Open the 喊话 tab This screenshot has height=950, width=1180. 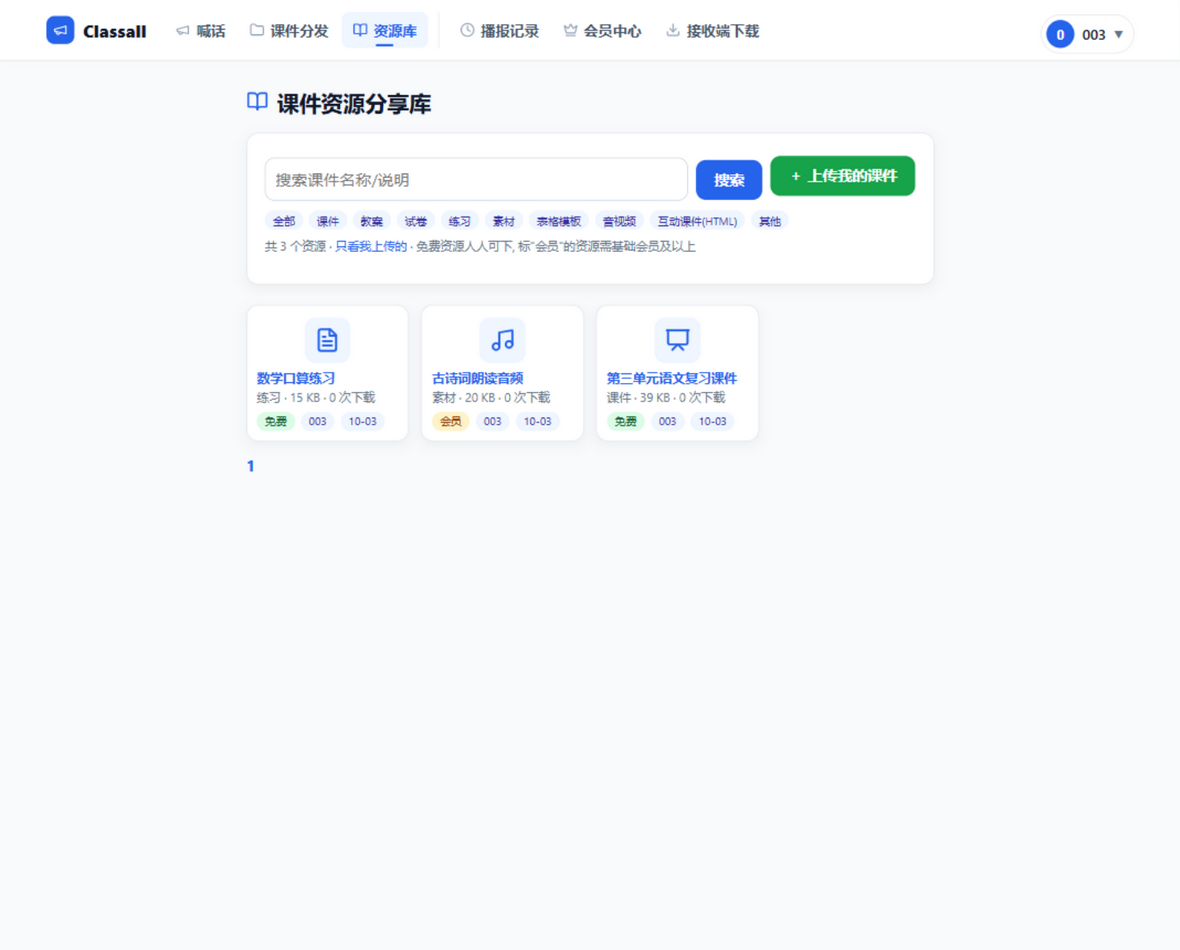[x=200, y=31]
